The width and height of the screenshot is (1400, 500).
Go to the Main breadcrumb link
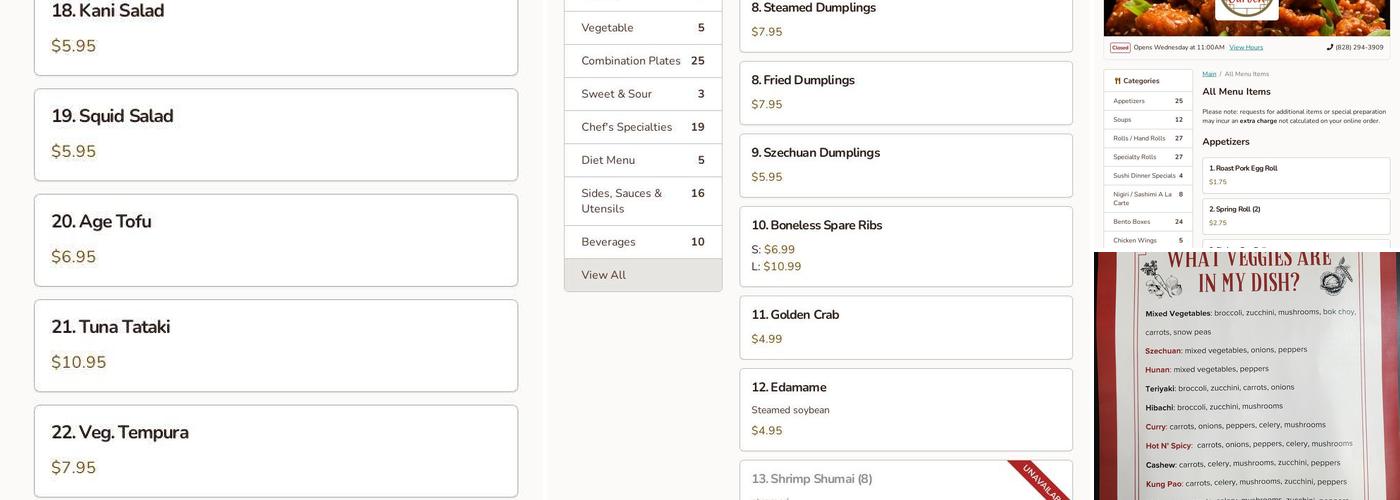(1209, 74)
